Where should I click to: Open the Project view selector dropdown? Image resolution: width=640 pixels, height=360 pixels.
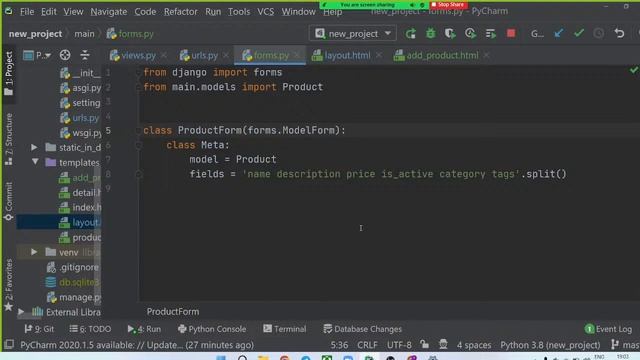point(37,55)
